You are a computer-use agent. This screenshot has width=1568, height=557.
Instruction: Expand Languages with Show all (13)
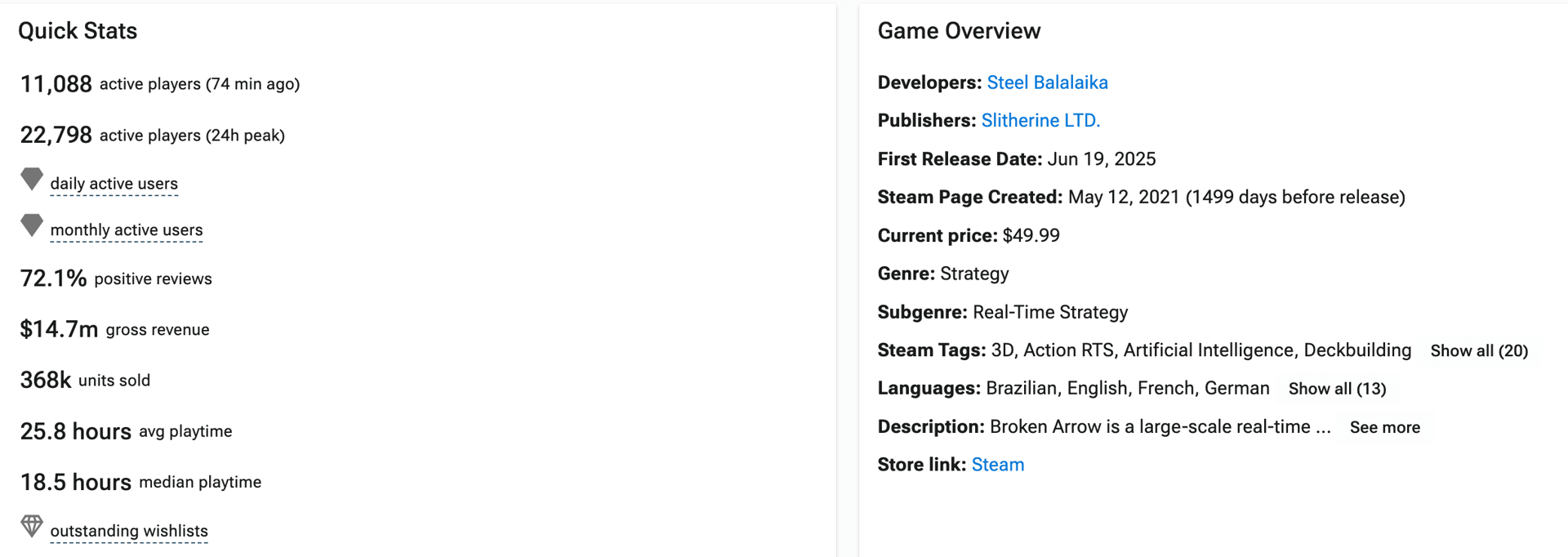(x=1337, y=389)
